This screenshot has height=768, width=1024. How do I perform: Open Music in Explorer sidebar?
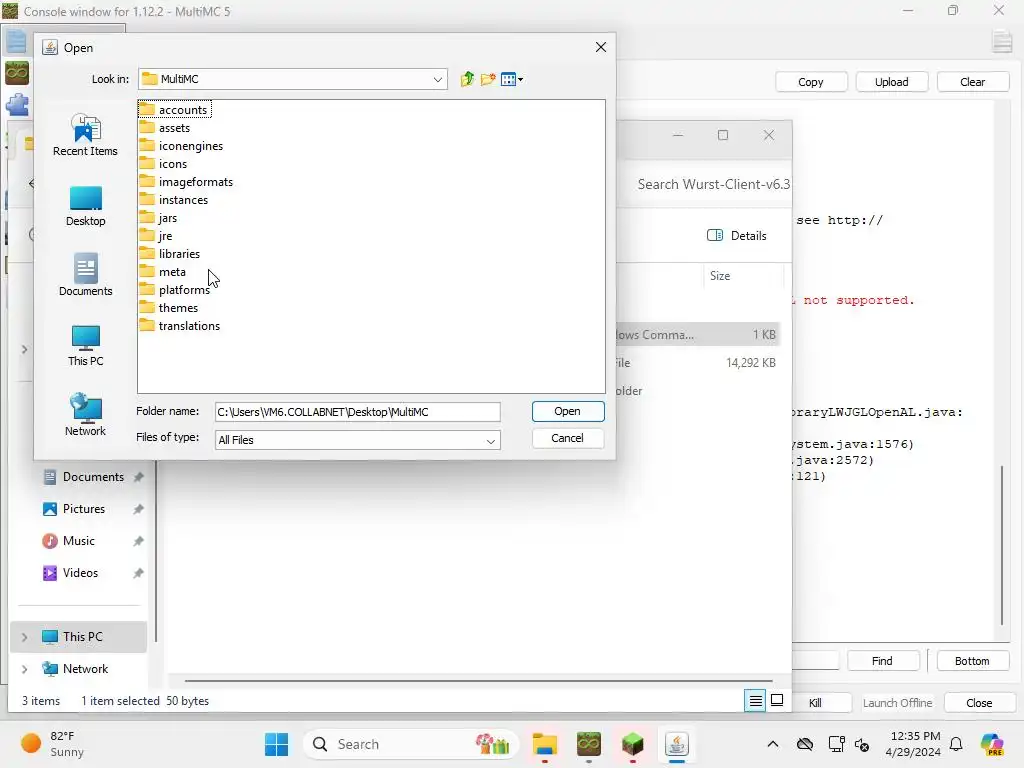tap(78, 541)
